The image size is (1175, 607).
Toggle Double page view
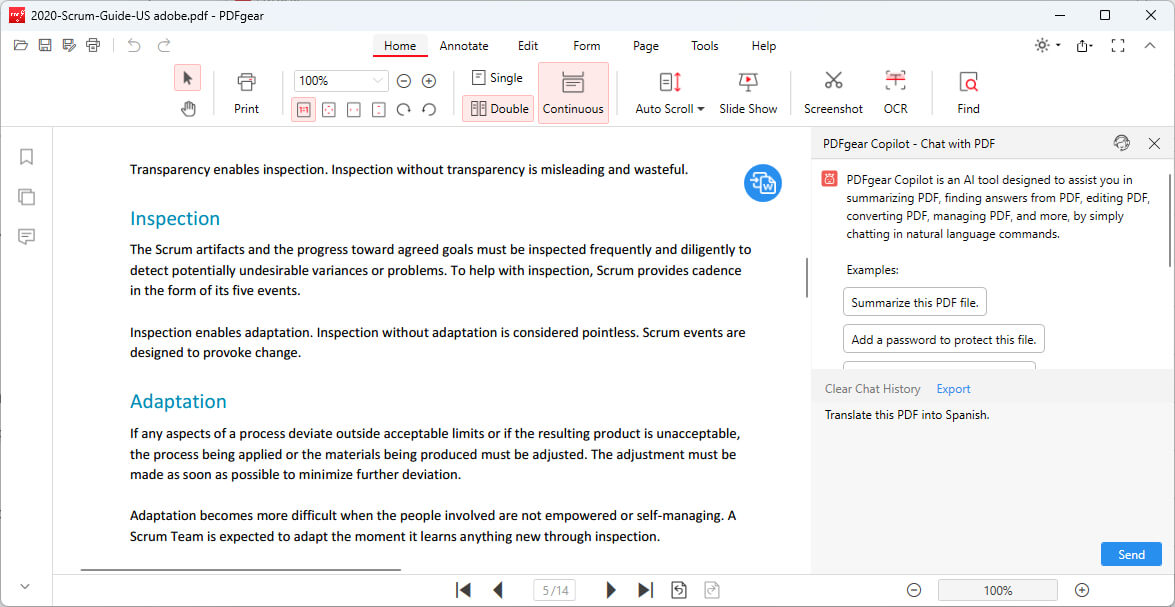click(498, 109)
